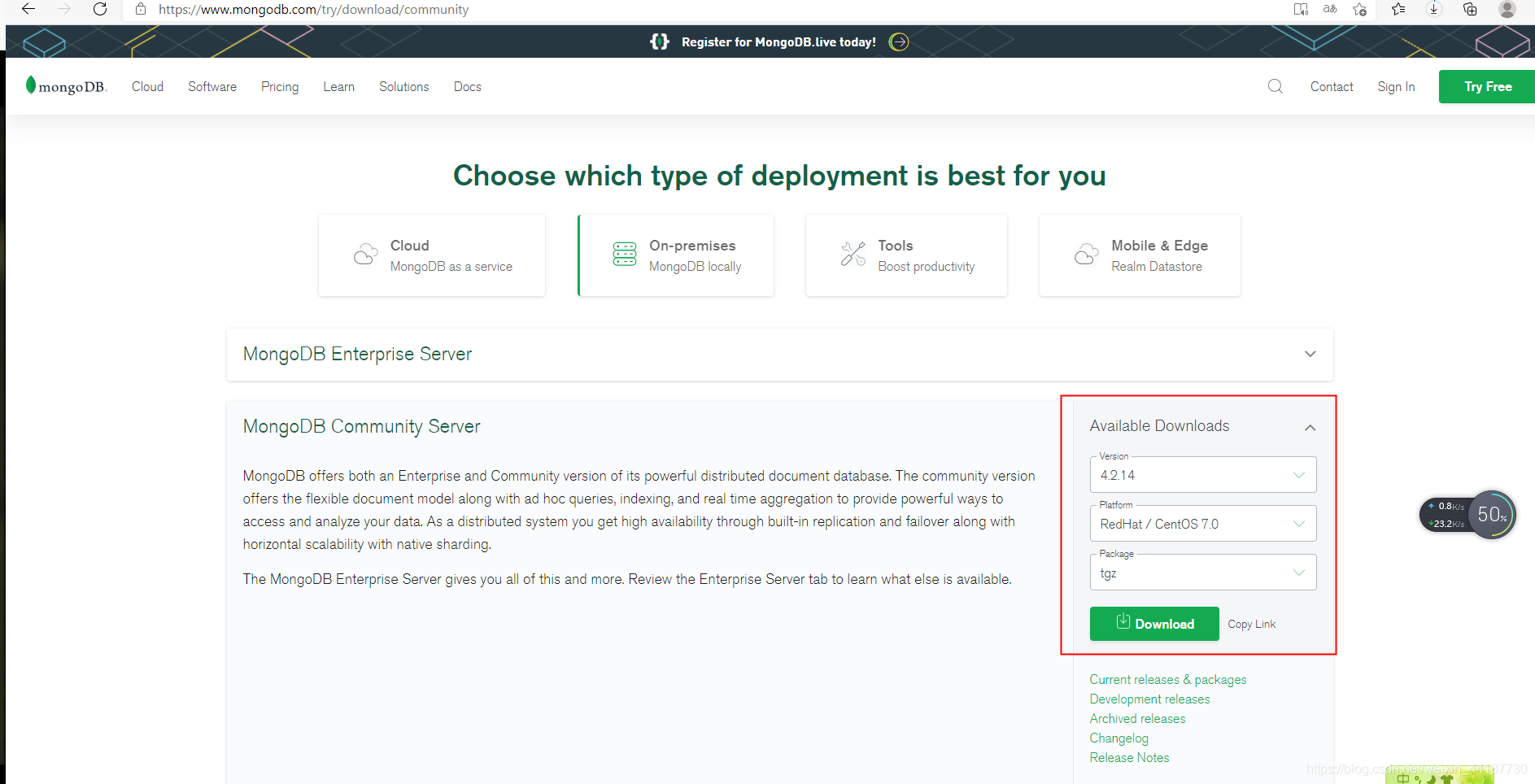1535x784 pixels.
Task: Click the curly braces banner icon
Action: point(660,41)
